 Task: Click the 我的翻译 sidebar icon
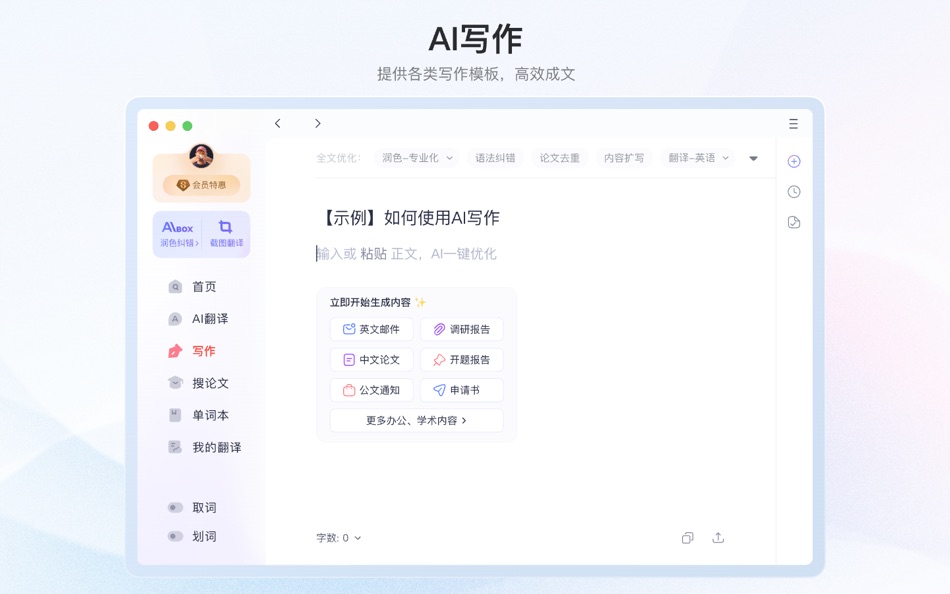pyautogui.click(x=175, y=447)
